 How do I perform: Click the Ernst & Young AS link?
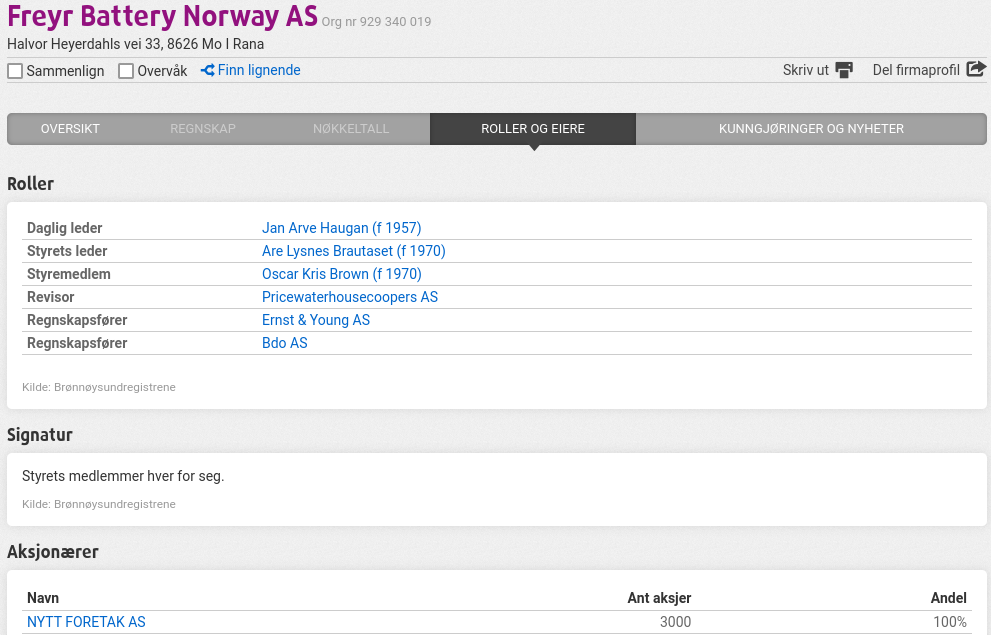click(315, 320)
